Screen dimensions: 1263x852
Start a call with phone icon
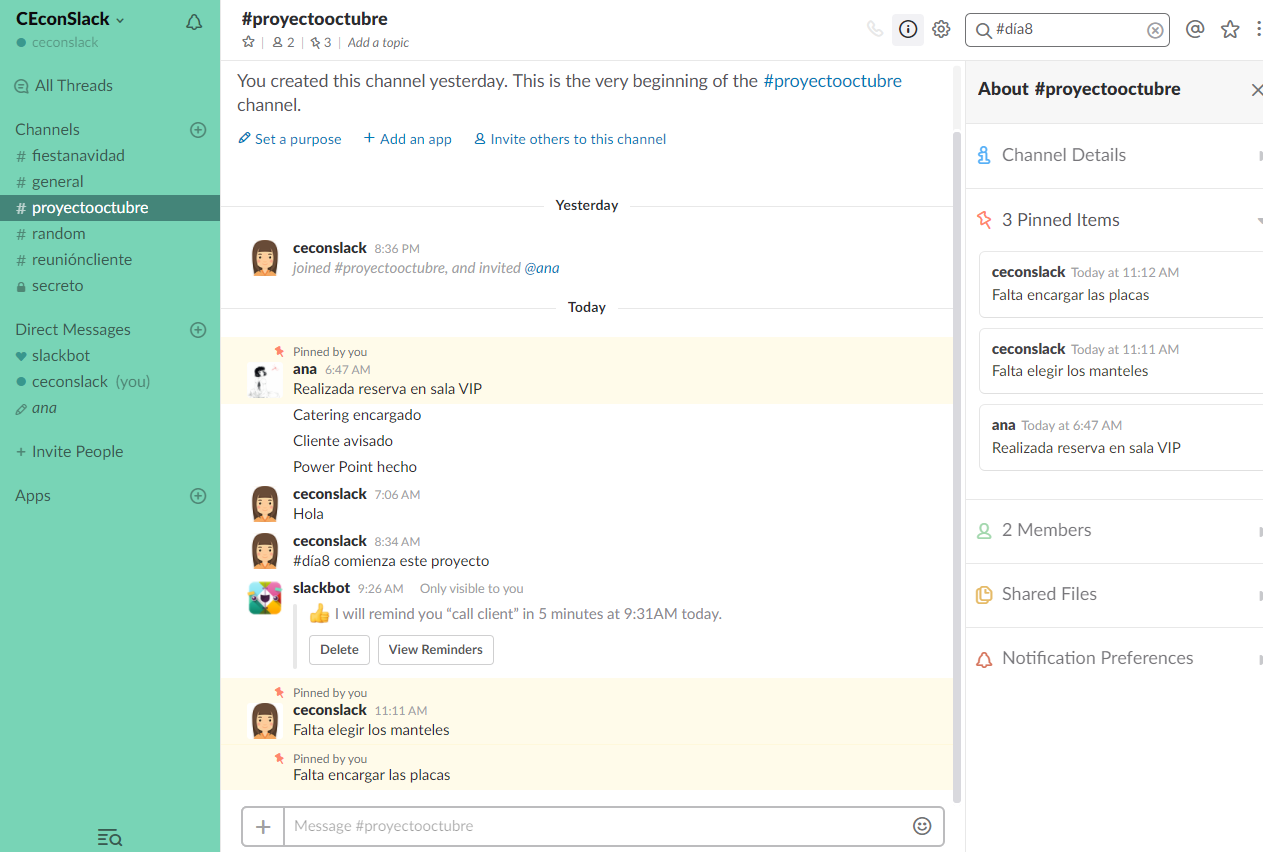[x=875, y=29]
